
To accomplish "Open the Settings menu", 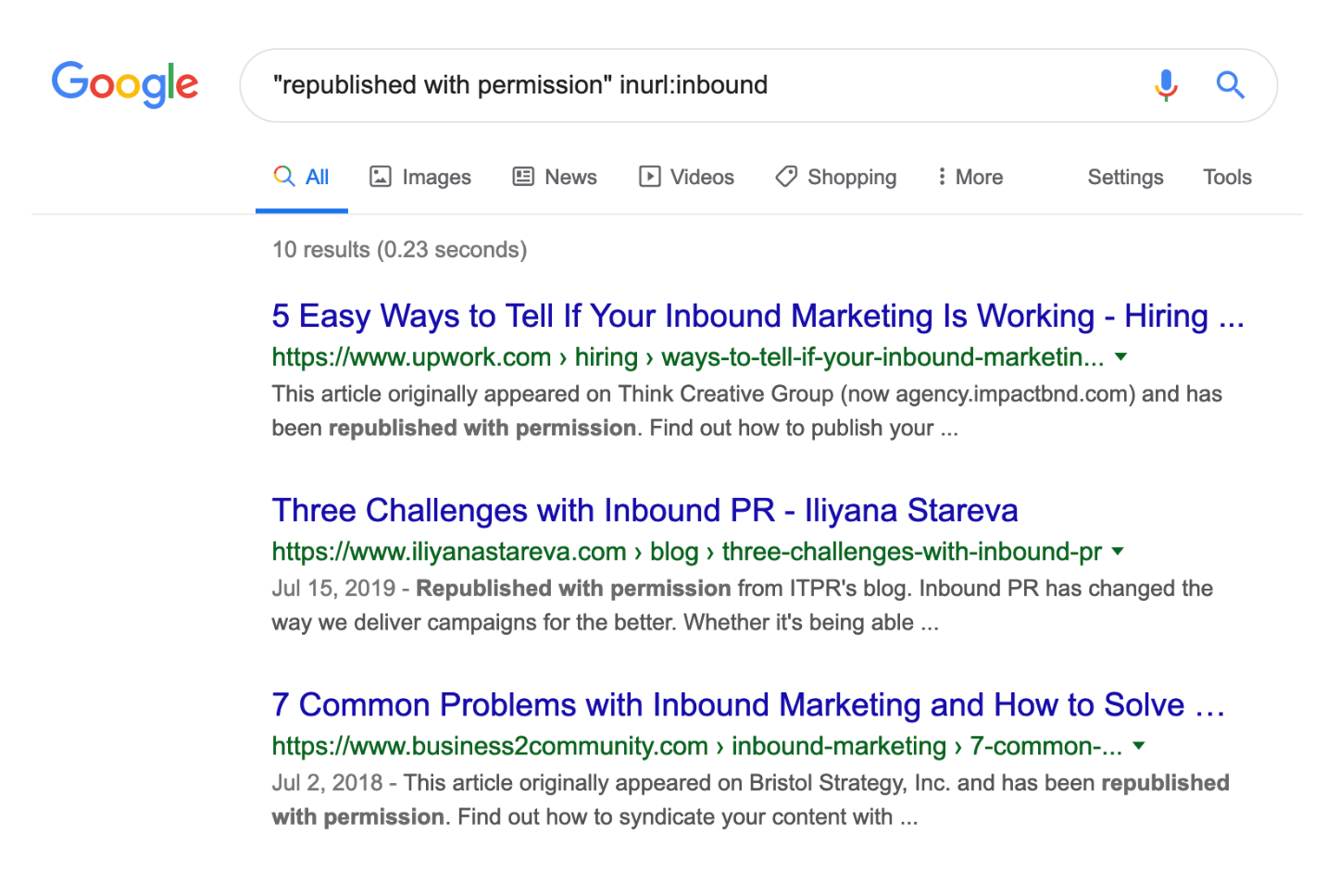I will (x=1124, y=177).
